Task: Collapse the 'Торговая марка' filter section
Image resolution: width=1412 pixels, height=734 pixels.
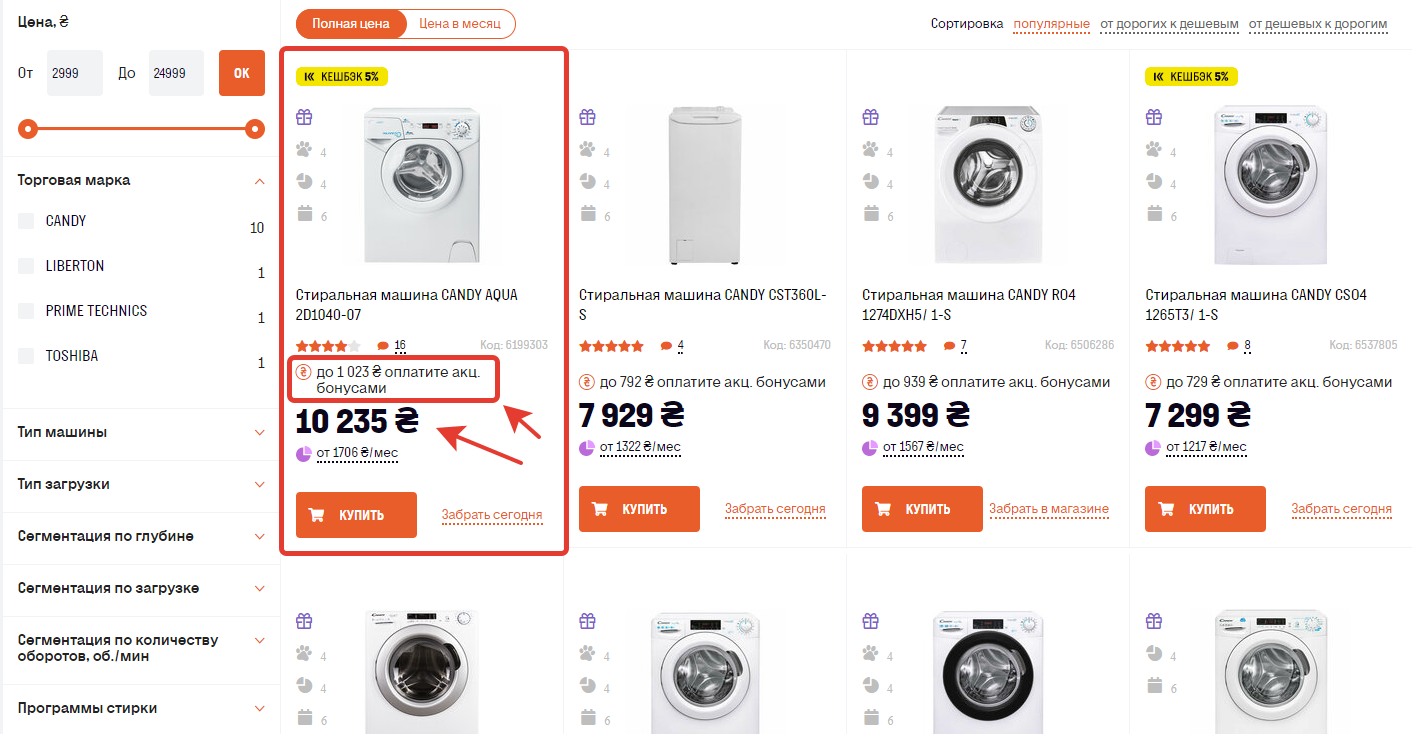Action: tap(259, 181)
